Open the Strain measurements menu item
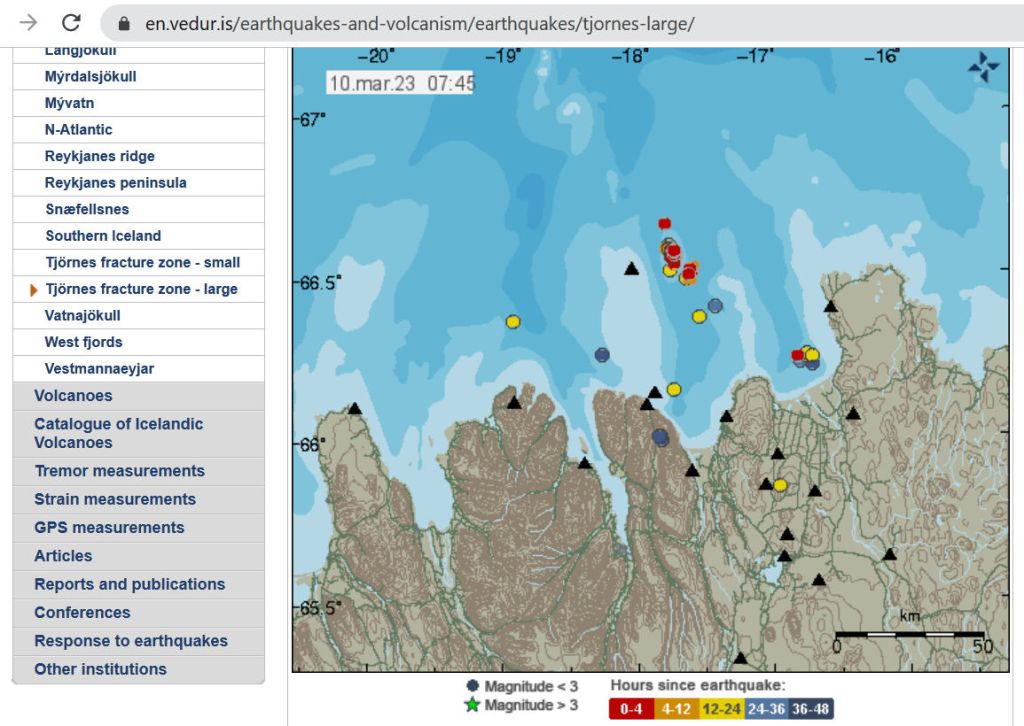This screenshot has height=726, width=1024. point(115,499)
